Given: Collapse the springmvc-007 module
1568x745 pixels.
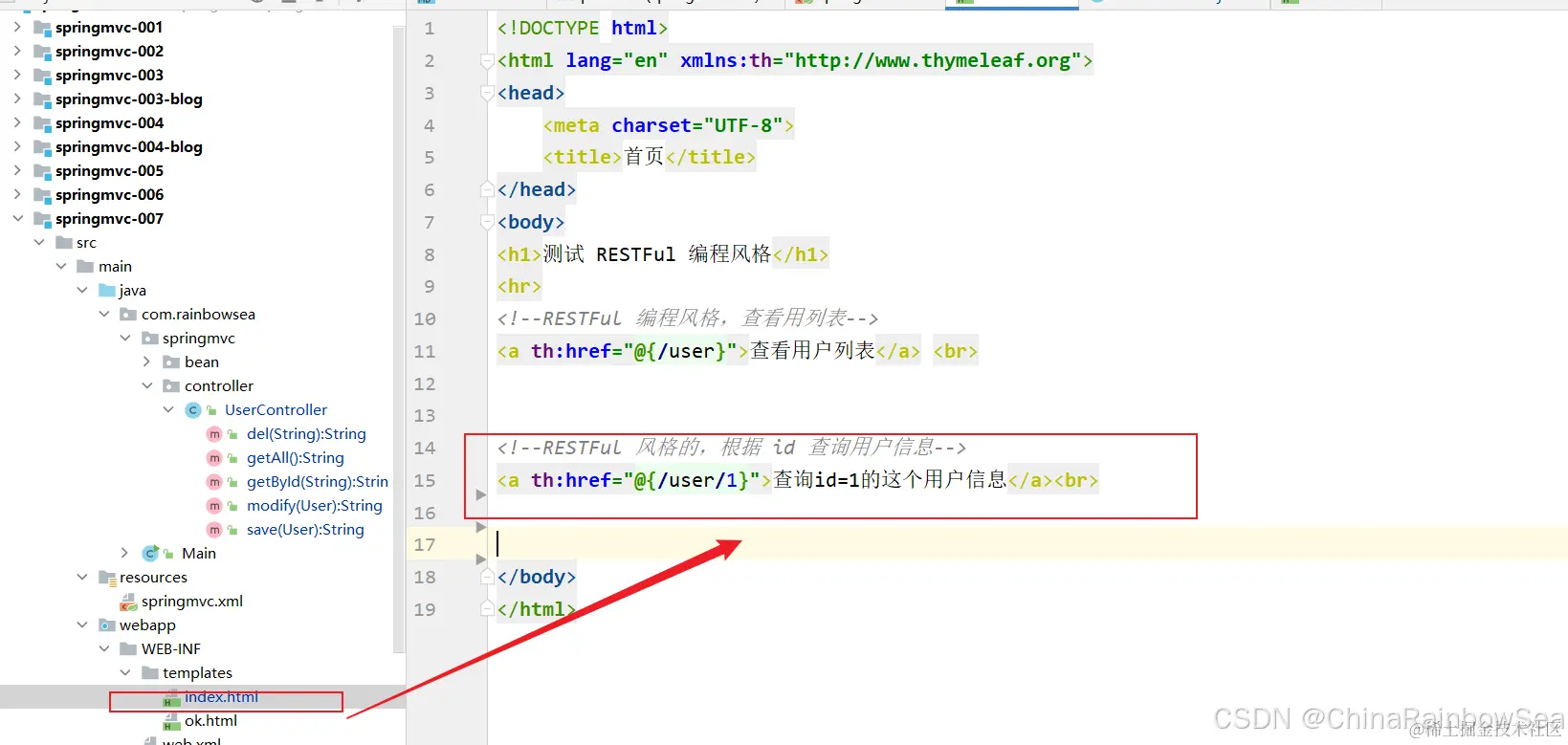Looking at the screenshot, I should click(x=17, y=218).
